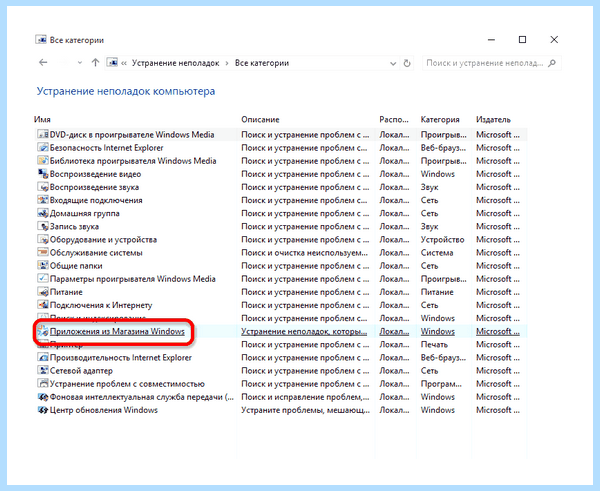
Task: Click icon of Устранение проблем с совместимостью
Action: click(x=43, y=383)
